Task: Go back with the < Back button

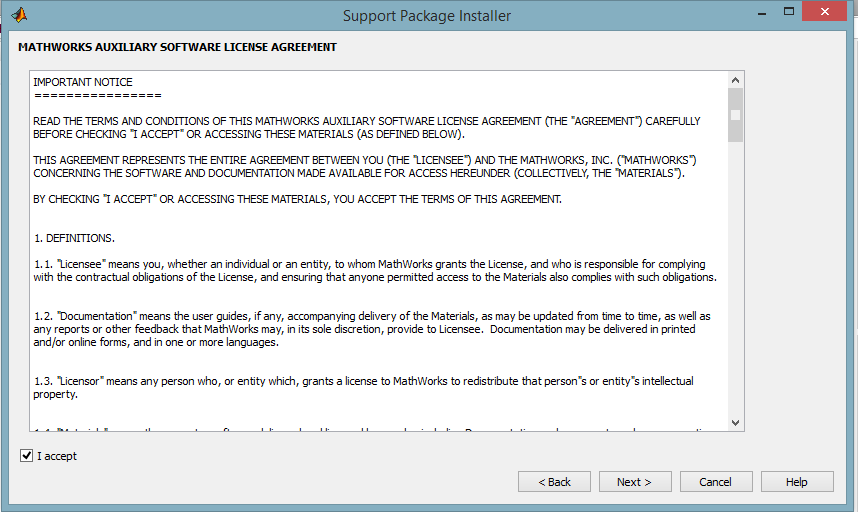Action: (554, 482)
